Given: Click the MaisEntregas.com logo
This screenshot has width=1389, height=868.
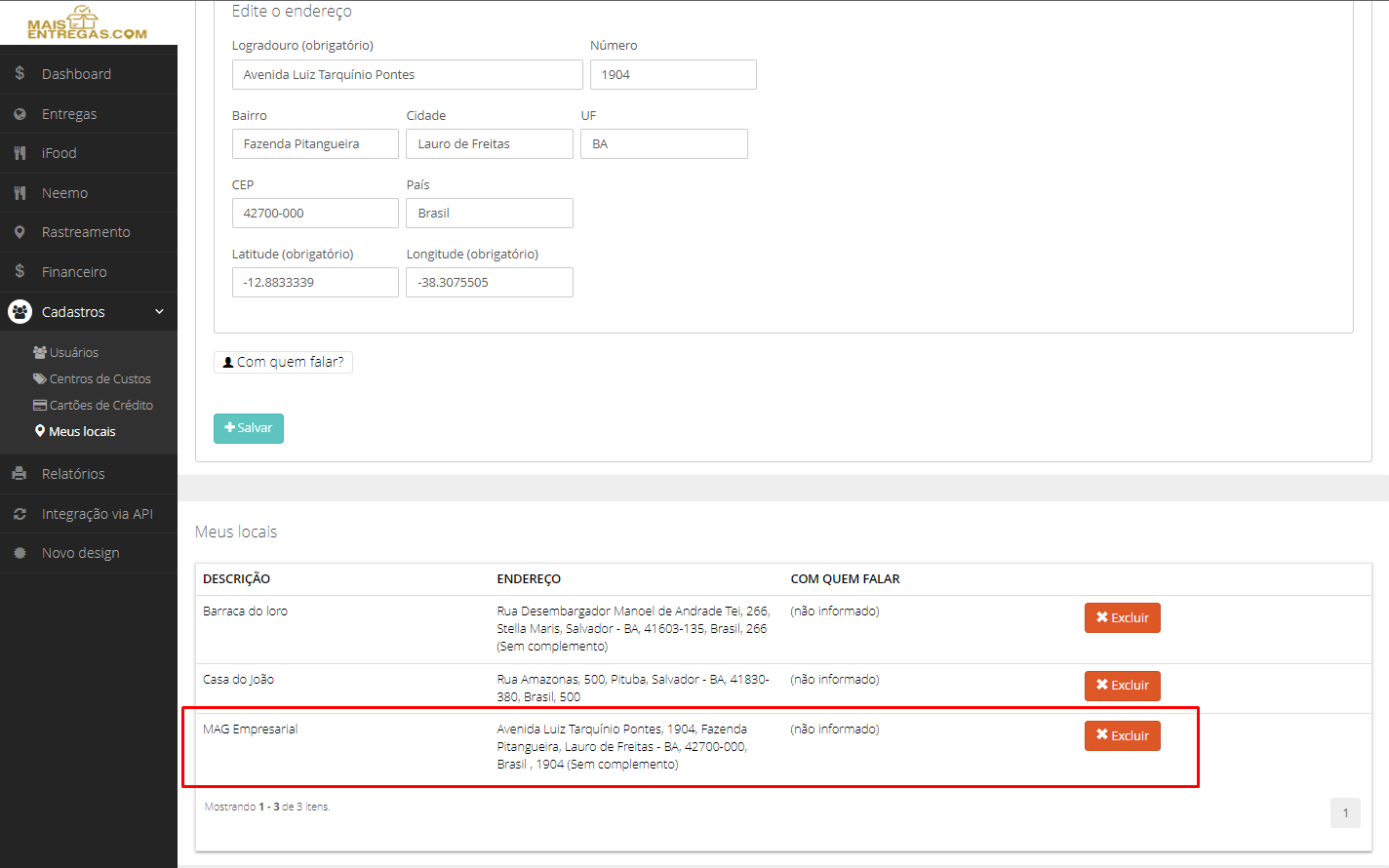Looking at the screenshot, I should pos(87,22).
